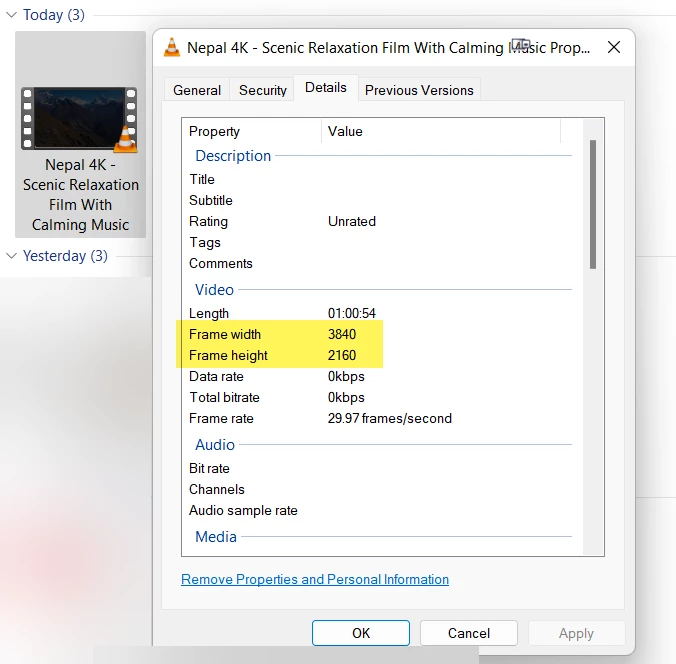This screenshot has height=664, width=676.
Task: Collapse the Today (3) group
Action: pos(12,15)
